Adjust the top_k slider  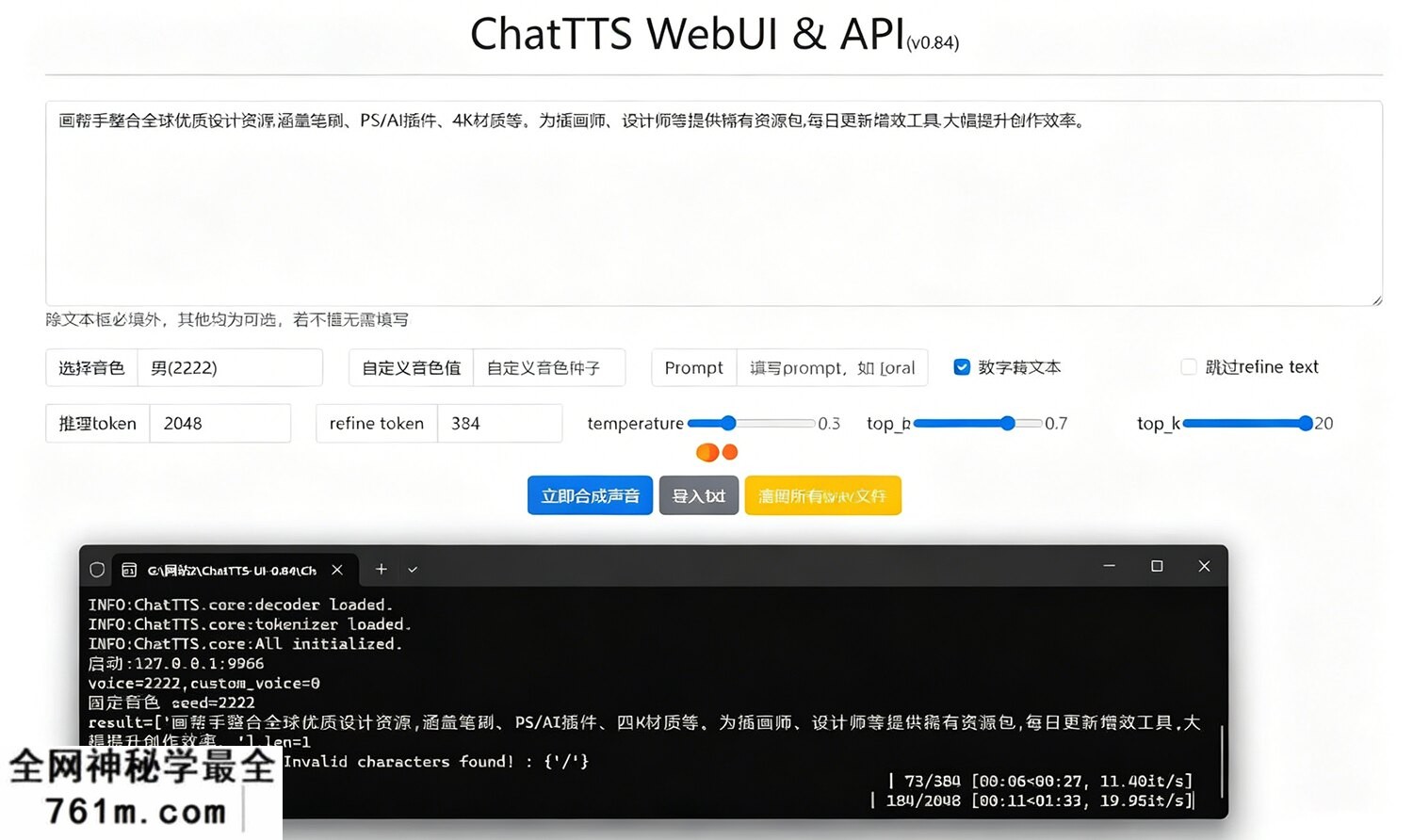1247,424
